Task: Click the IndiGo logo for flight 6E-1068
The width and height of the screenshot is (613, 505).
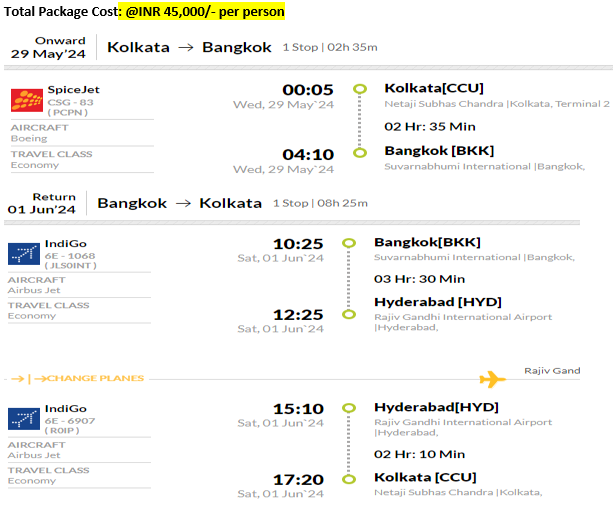Action: (24, 254)
